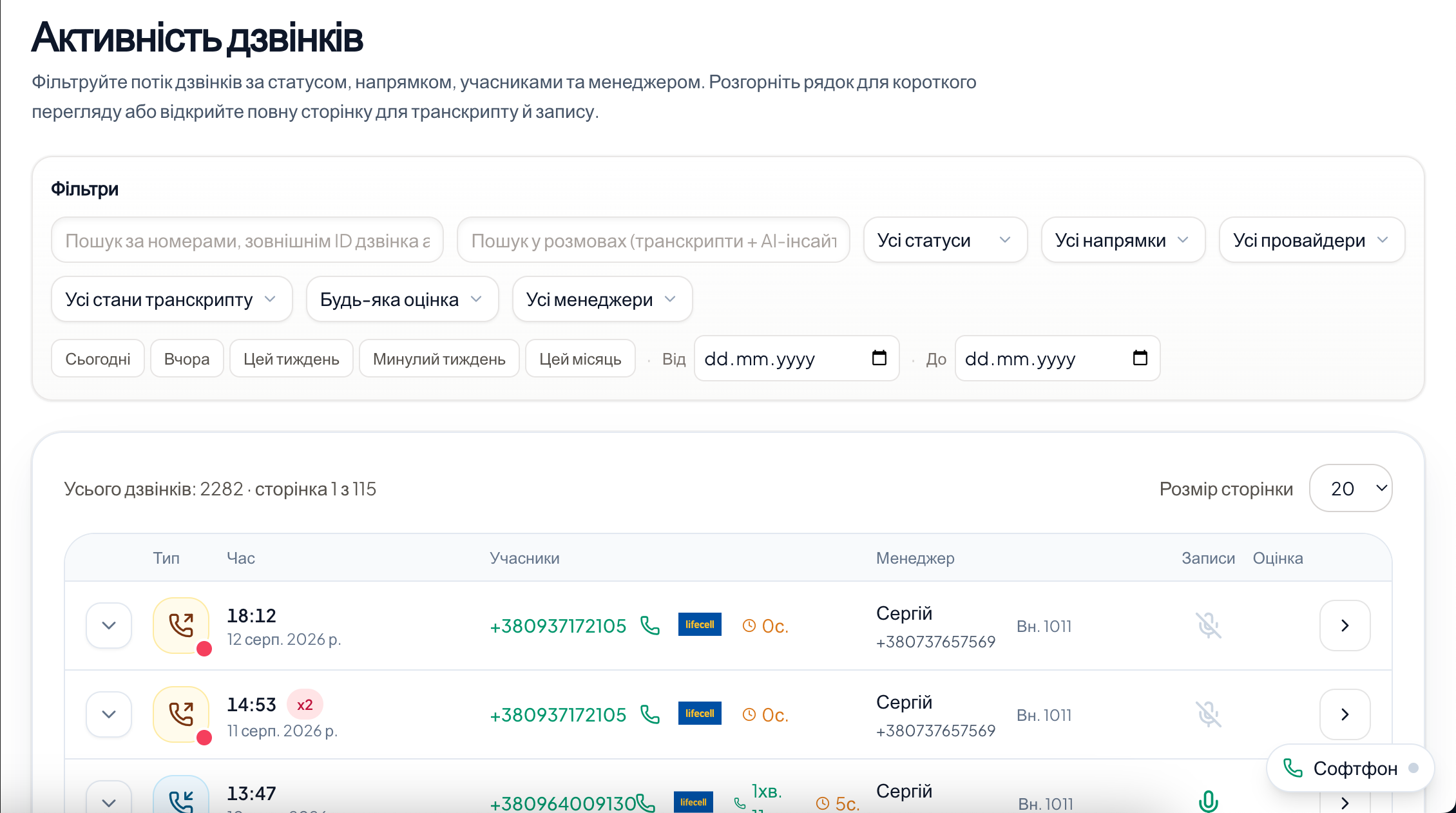Select 'Цей тиждень' date preset
1456x813 pixels.
pyautogui.click(x=291, y=359)
